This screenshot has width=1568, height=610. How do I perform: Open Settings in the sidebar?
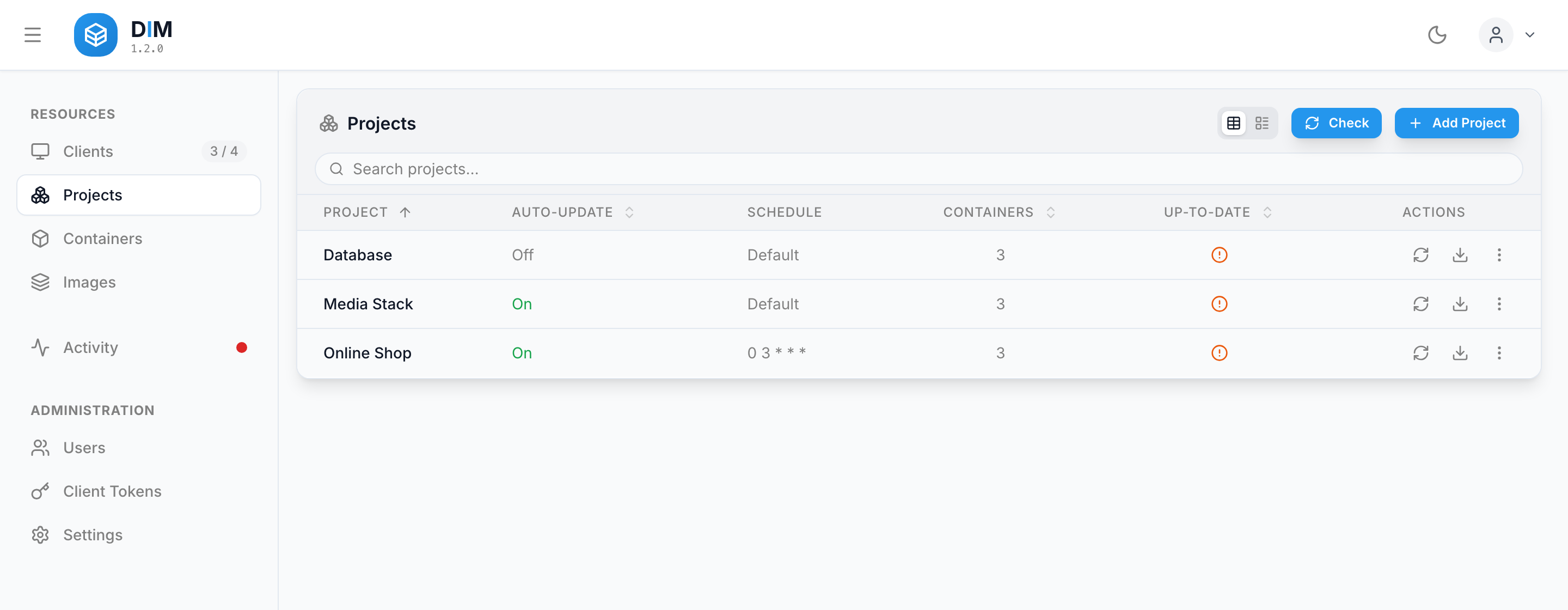point(139,534)
